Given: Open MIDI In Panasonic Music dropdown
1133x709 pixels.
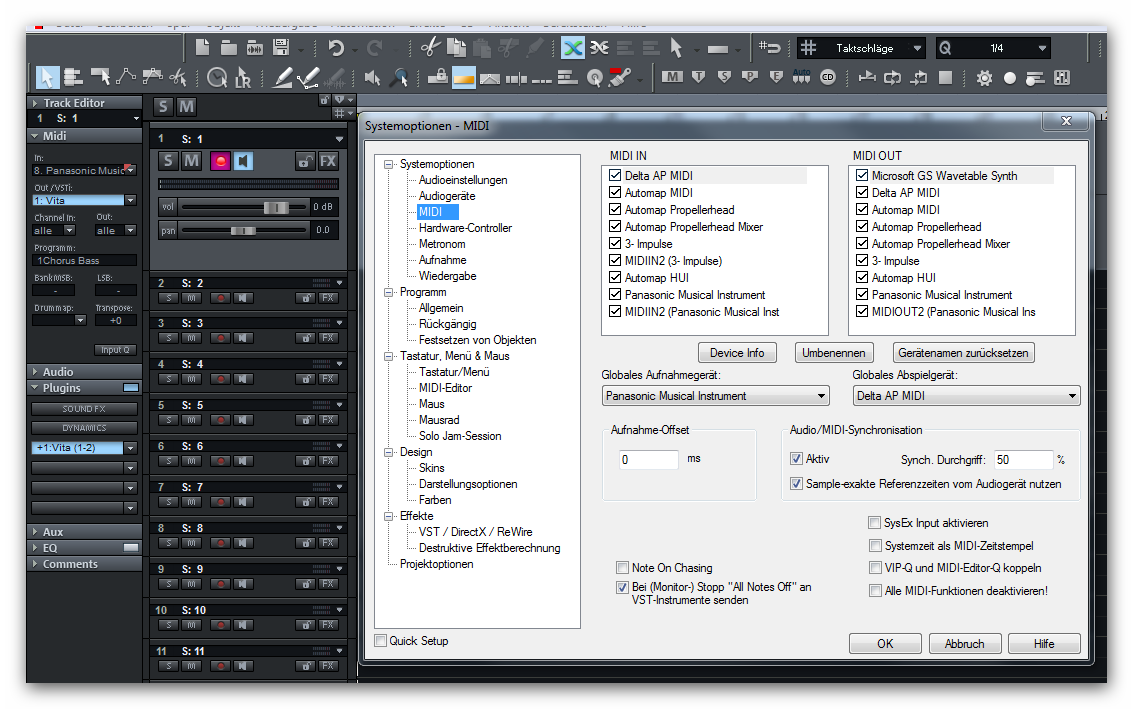Looking at the screenshot, I should (x=131, y=171).
